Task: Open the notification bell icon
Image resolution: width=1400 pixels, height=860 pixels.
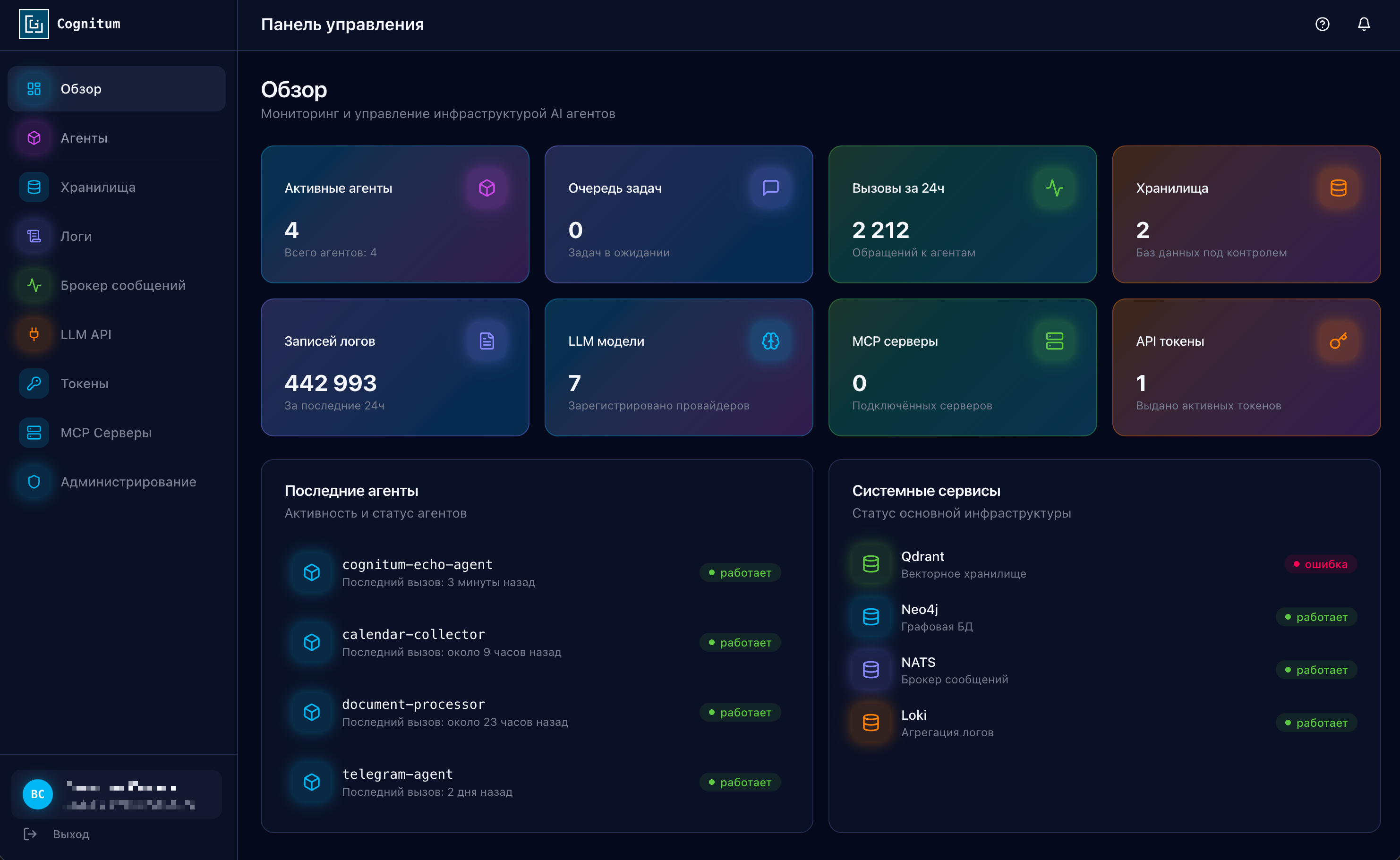Action: point(1364,25)
